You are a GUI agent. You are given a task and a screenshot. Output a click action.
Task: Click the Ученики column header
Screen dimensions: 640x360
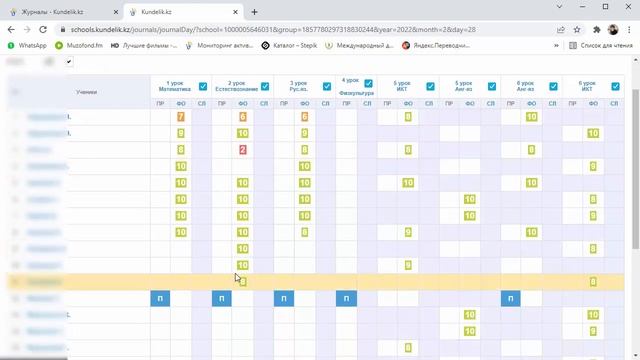point(87,92)
